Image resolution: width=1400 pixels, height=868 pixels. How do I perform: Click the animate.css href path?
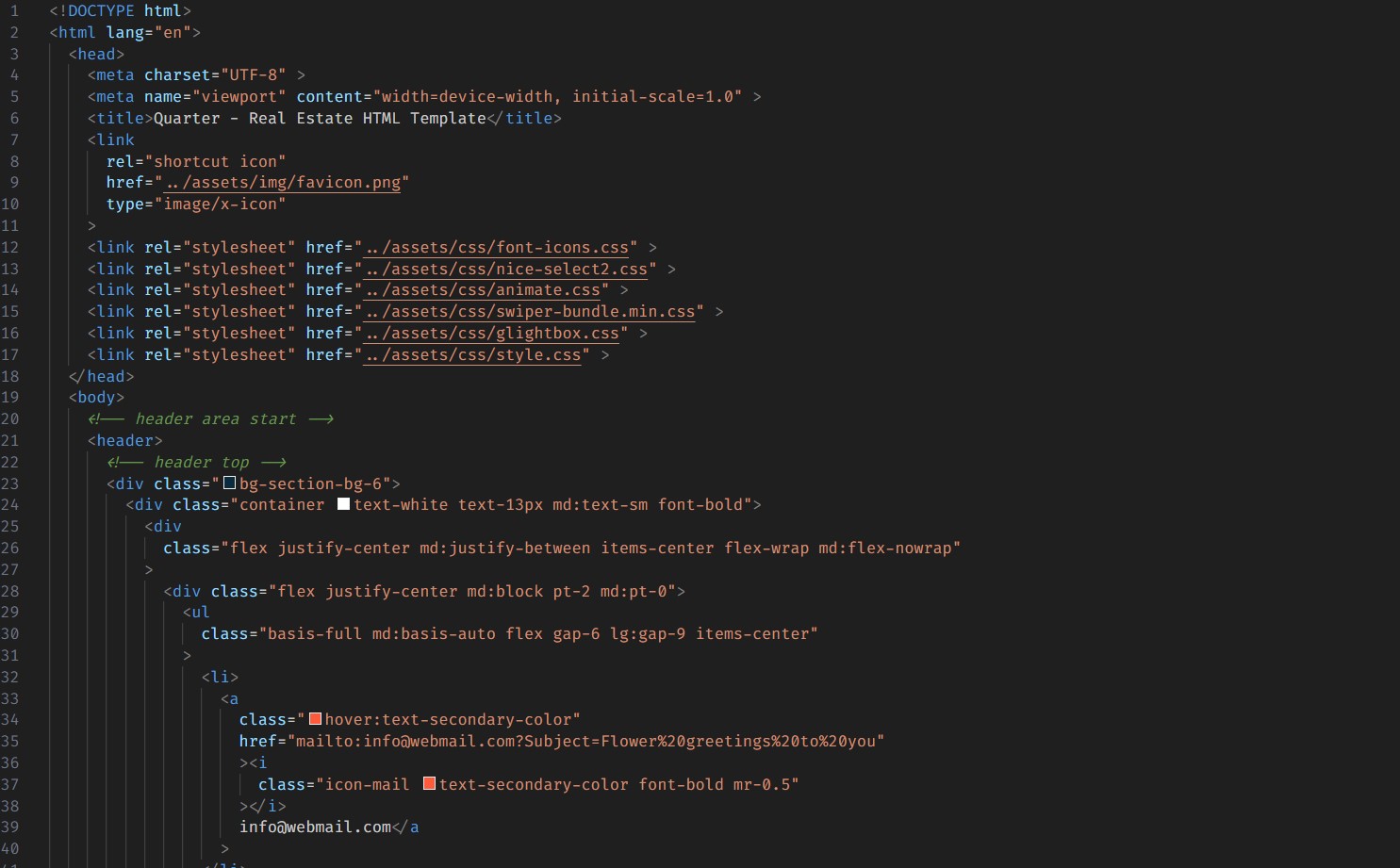point(481,290)
